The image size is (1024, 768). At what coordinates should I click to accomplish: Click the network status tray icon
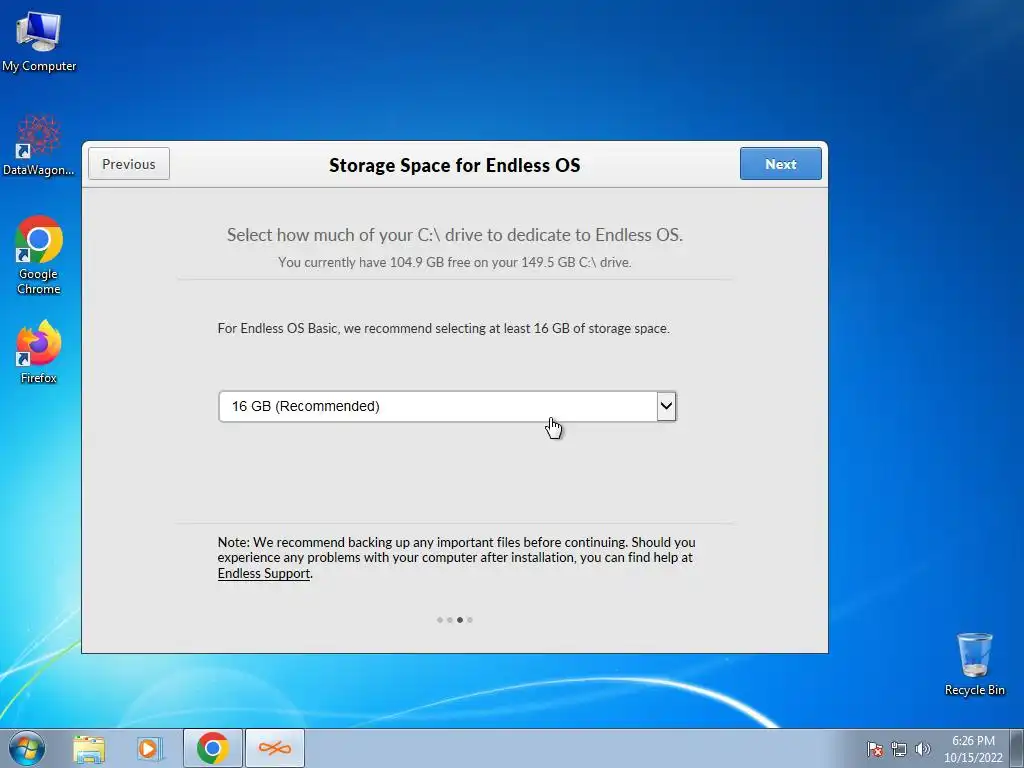(x=899, y=749)
